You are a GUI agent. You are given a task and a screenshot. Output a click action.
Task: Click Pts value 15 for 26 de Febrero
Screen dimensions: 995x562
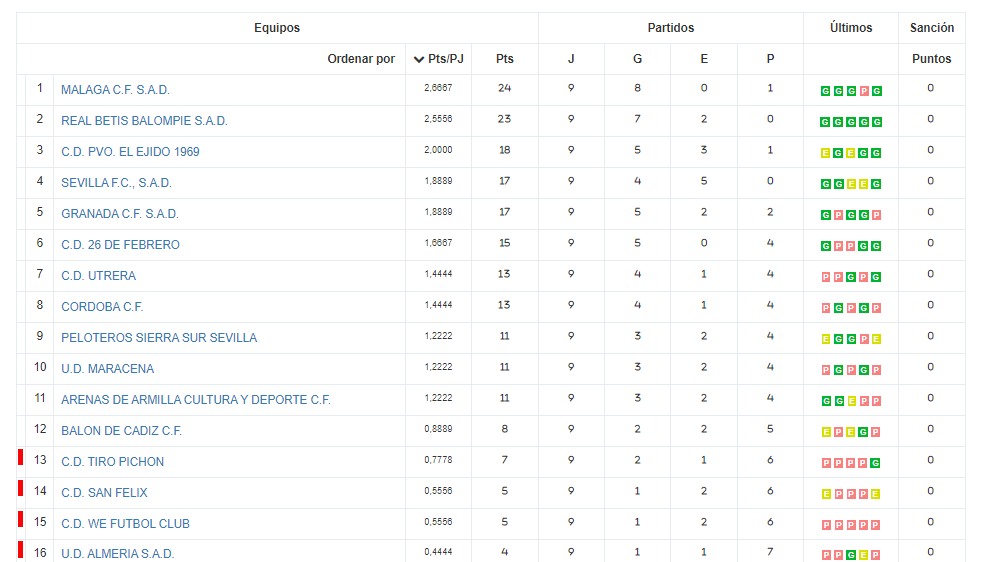coord(504,244)
